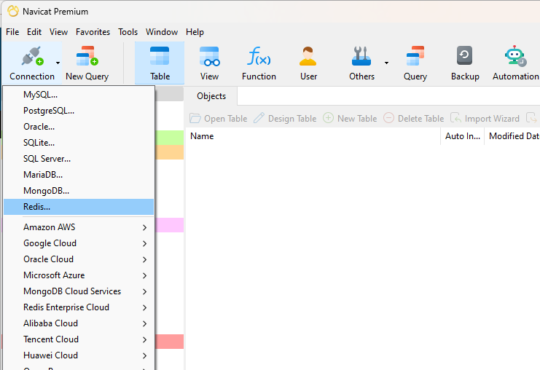Sort by the Auto In... column header
Image resolution: width=540 pixels, height=370 pixels.
(x=462, y=136)
